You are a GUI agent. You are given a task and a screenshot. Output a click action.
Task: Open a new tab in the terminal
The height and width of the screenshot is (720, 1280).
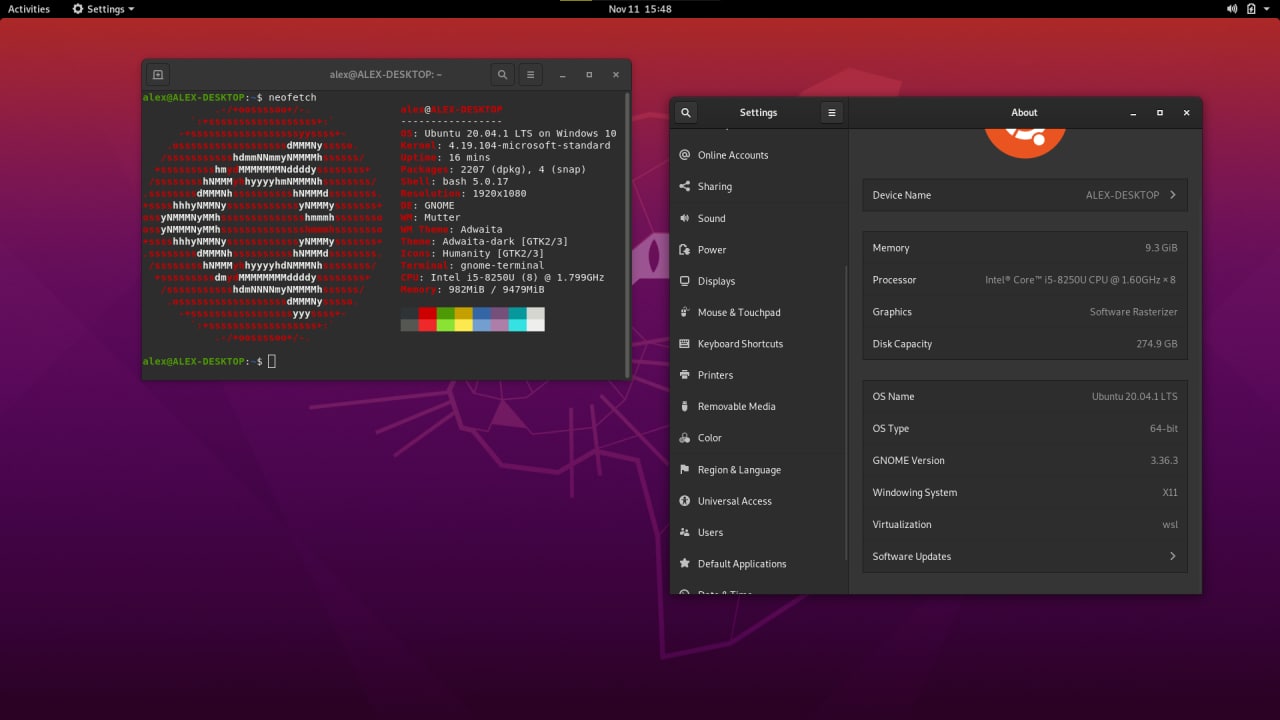(158, 75)
